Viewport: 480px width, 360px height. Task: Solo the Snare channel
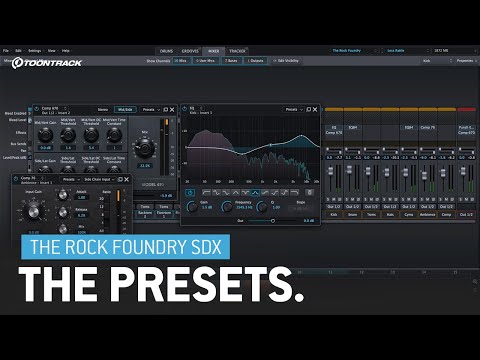(x=347, y=199)
